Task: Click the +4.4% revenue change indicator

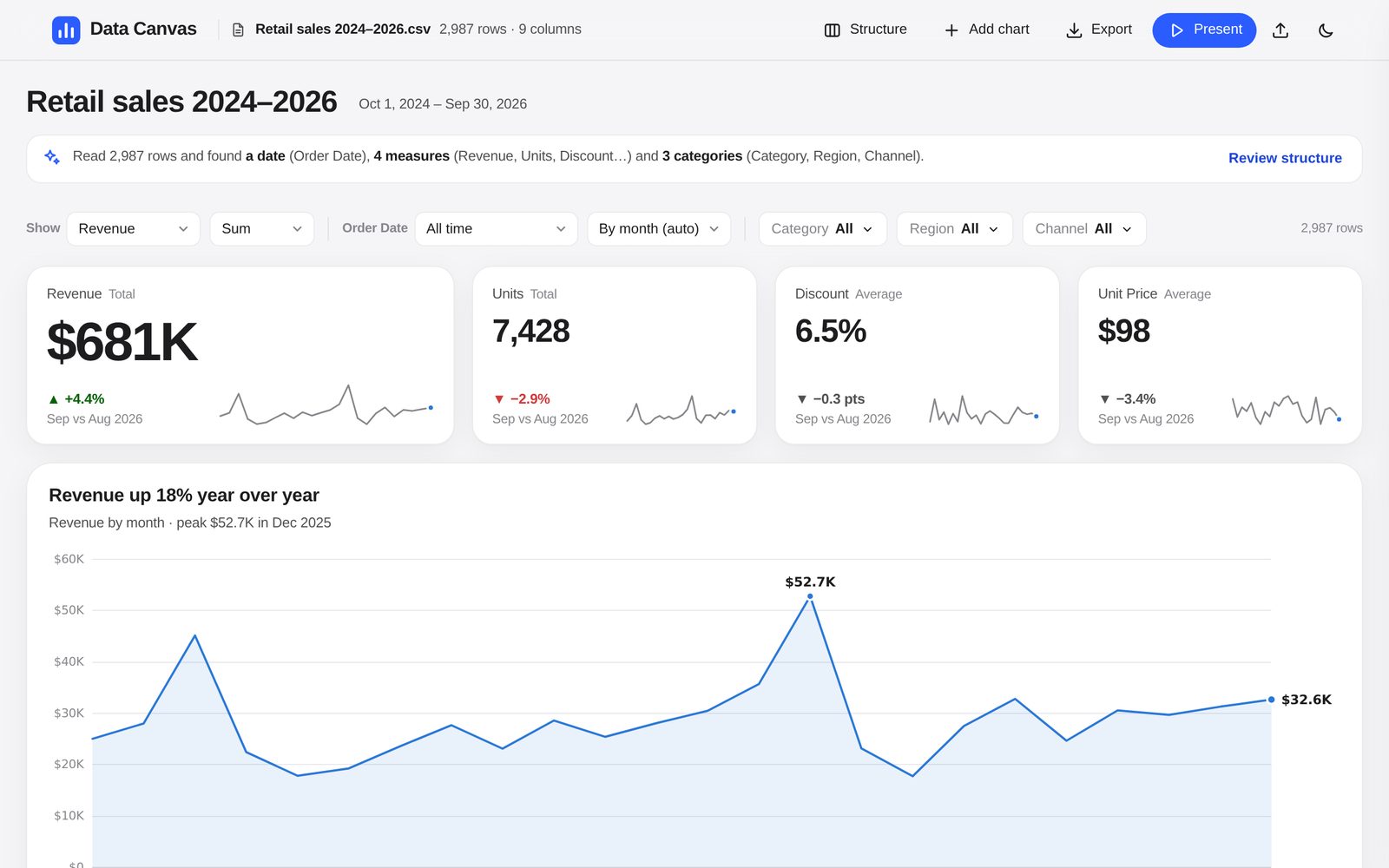Action: 76,399
